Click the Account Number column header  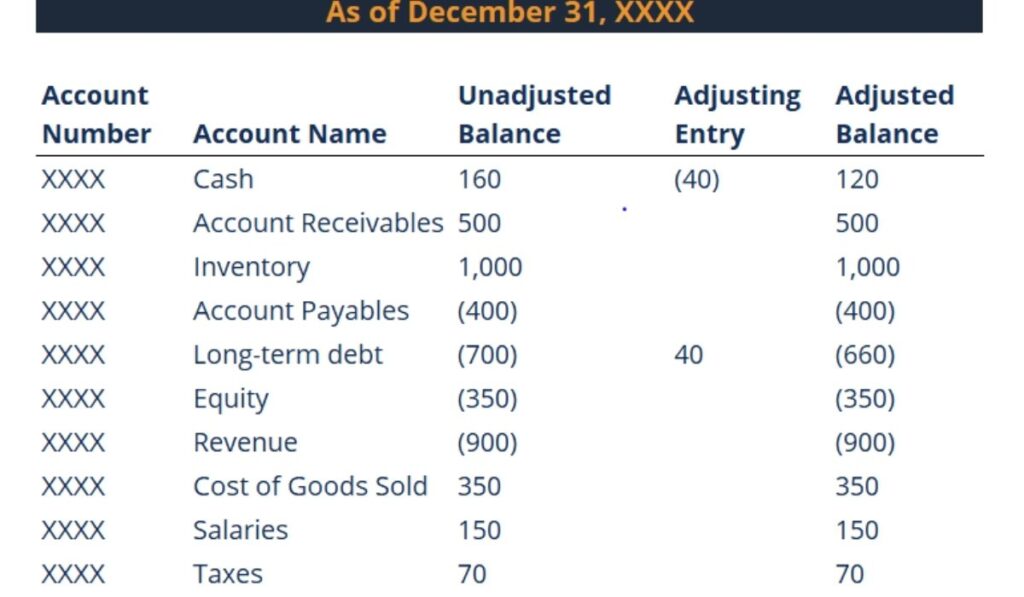click(96, 115)
